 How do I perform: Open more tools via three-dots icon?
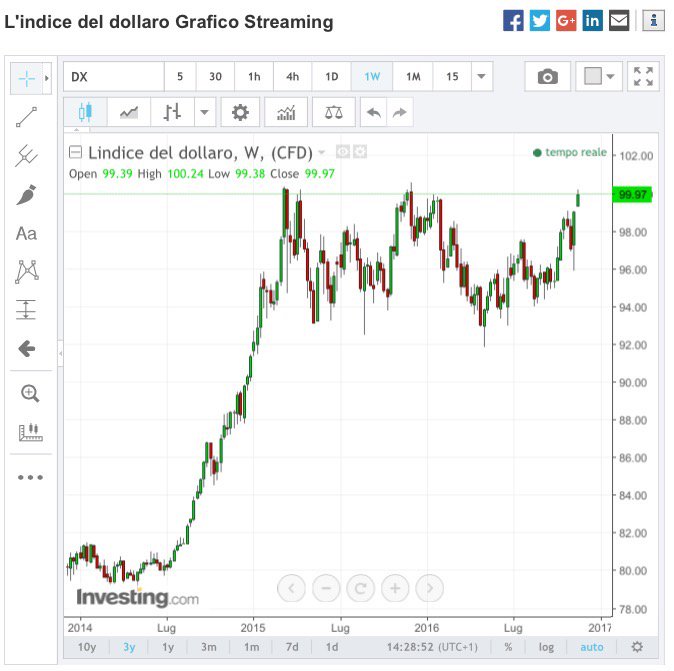pyautogui.click(x=31, y=477)
